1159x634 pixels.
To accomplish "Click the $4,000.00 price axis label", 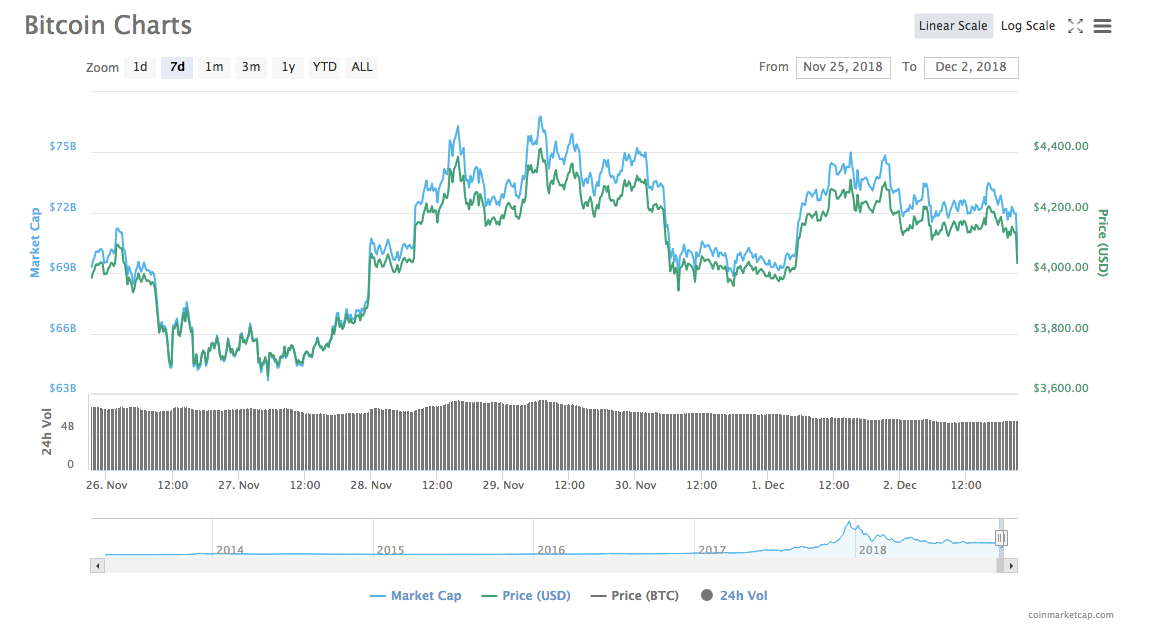I will click(x=1061, y=267).
